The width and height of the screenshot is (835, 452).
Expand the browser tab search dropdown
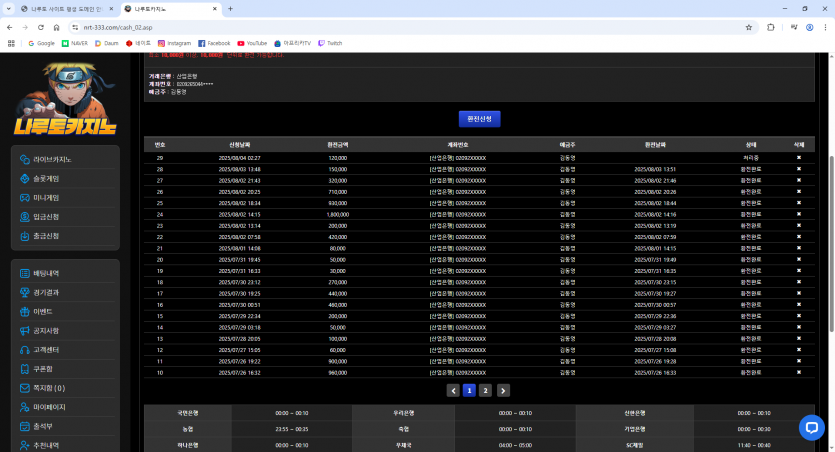[x=9, y=9]
